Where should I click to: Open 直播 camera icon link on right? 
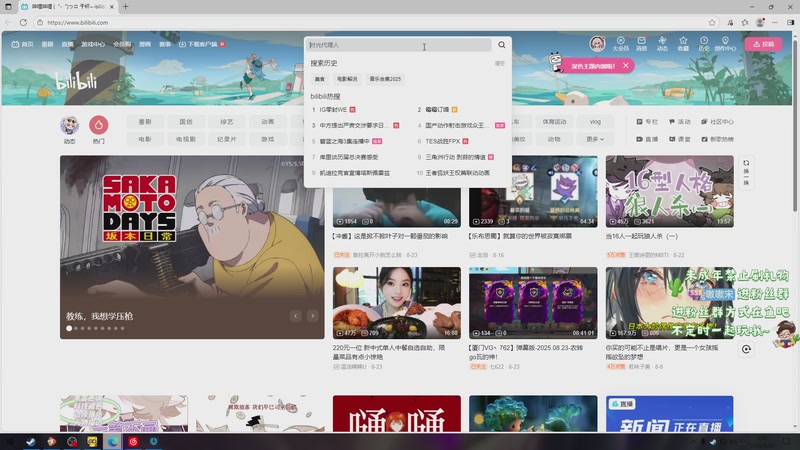pos(647,139)
